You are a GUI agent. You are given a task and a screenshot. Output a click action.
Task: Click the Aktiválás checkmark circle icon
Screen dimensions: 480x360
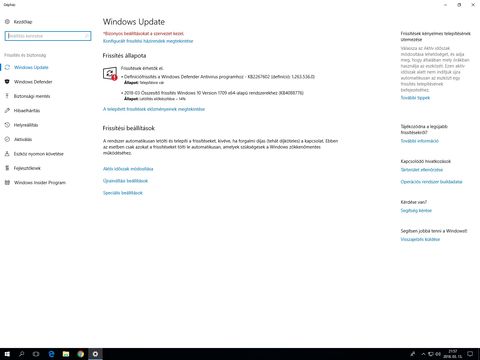pos(7,139)
